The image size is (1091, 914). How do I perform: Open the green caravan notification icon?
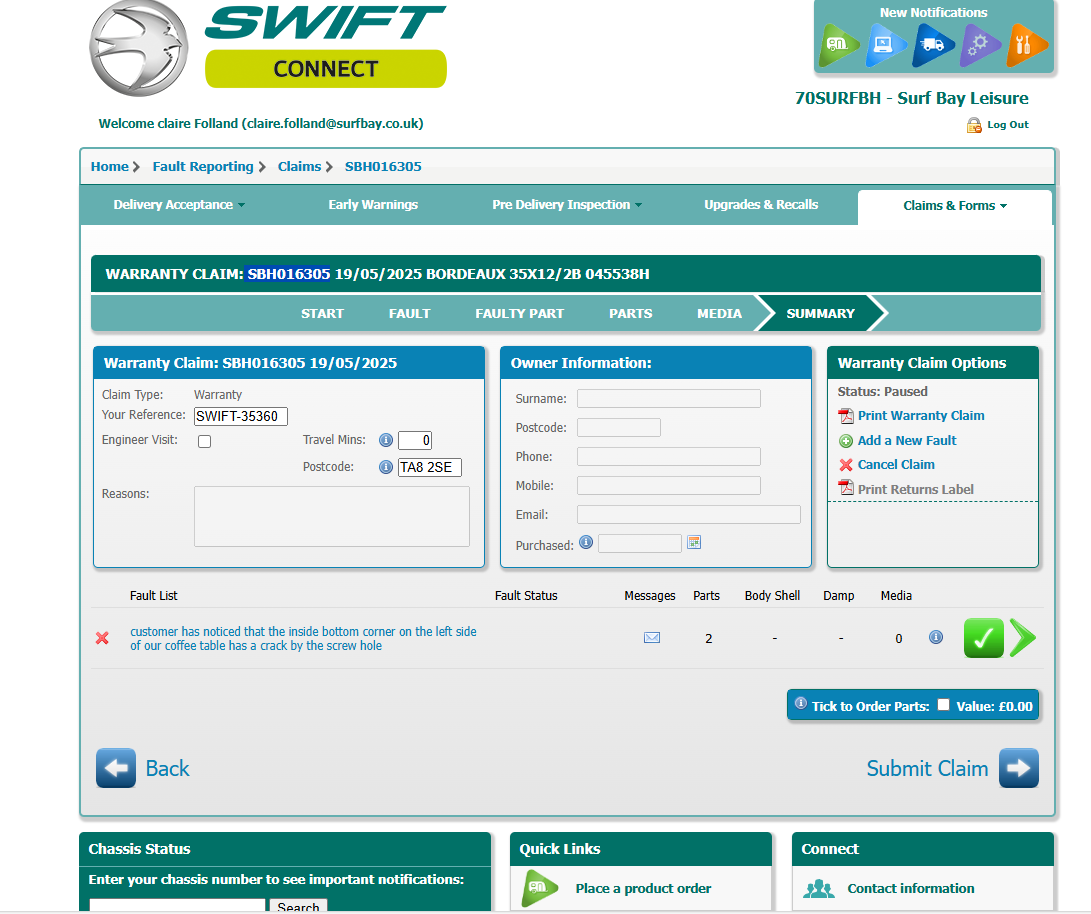tap(839, 45)
